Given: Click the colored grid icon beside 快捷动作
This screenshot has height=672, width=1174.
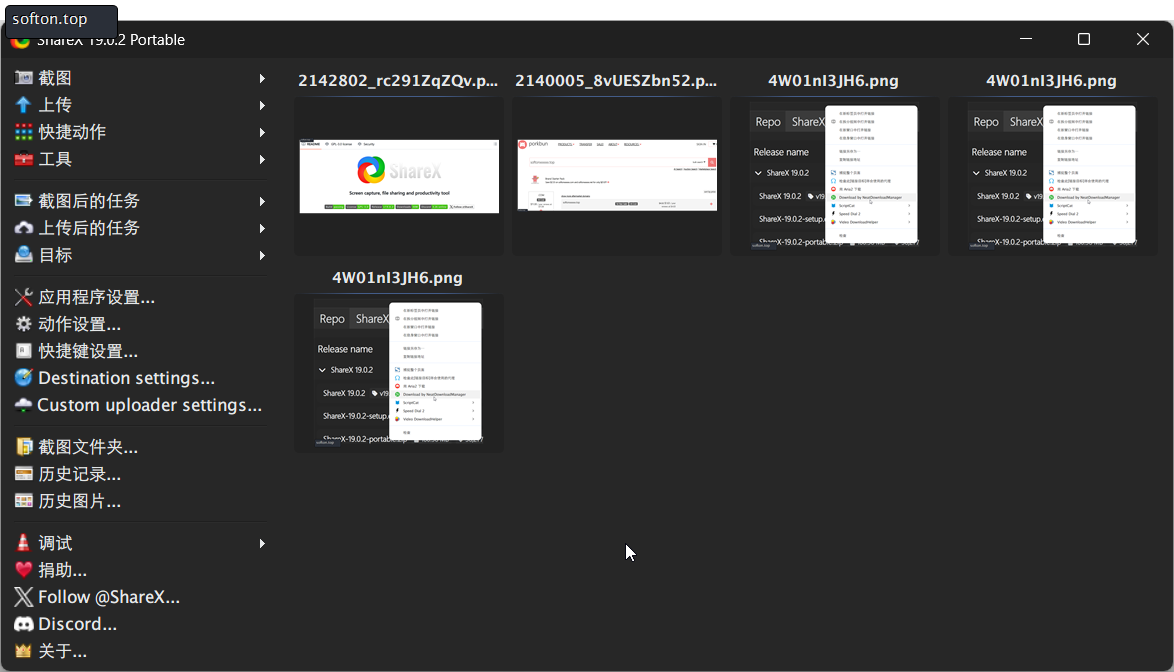Looking at the screenshot, I should [x=24, y=132].
